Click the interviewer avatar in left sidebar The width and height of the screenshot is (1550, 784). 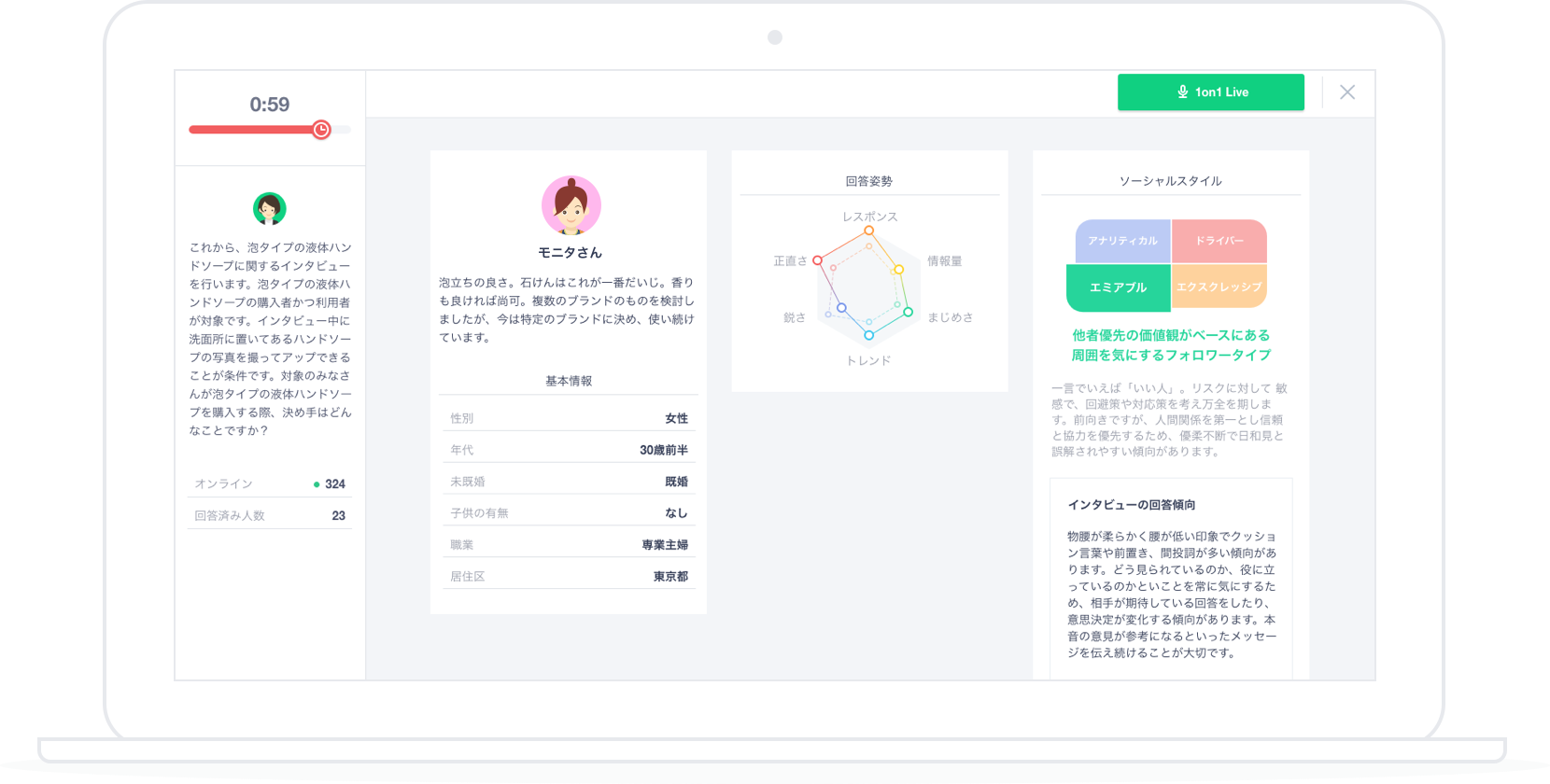click(270, 208)
